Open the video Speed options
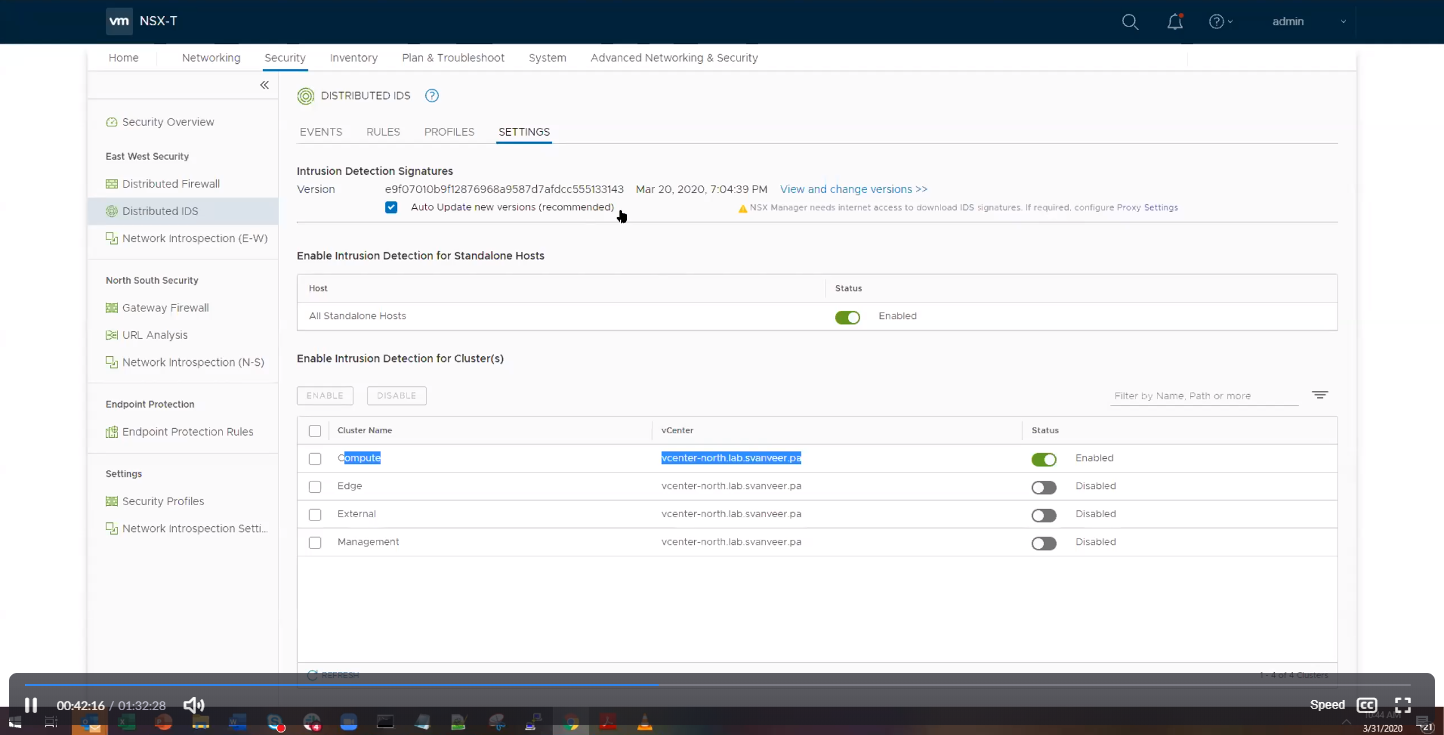Image resolution: width=1444 pixels, height=735 pixels. [1327, 705]
